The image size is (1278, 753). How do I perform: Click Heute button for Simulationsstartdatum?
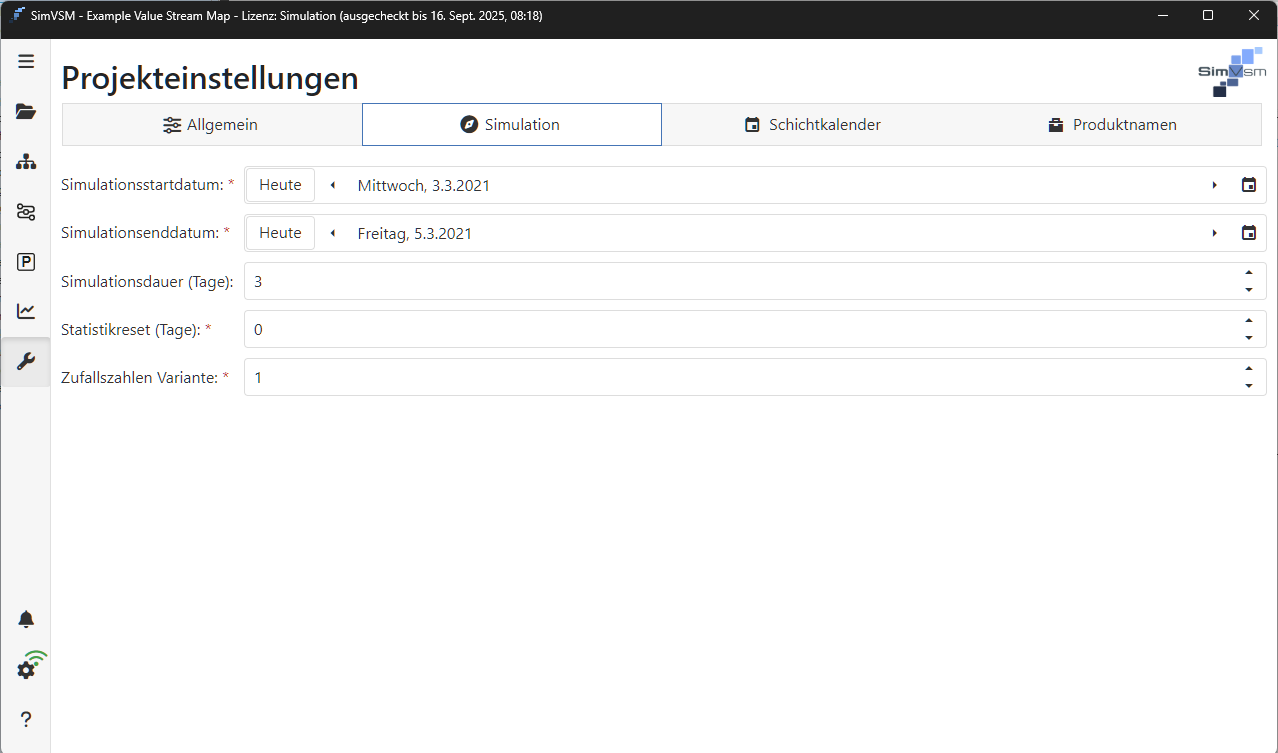tap(280, 185)
